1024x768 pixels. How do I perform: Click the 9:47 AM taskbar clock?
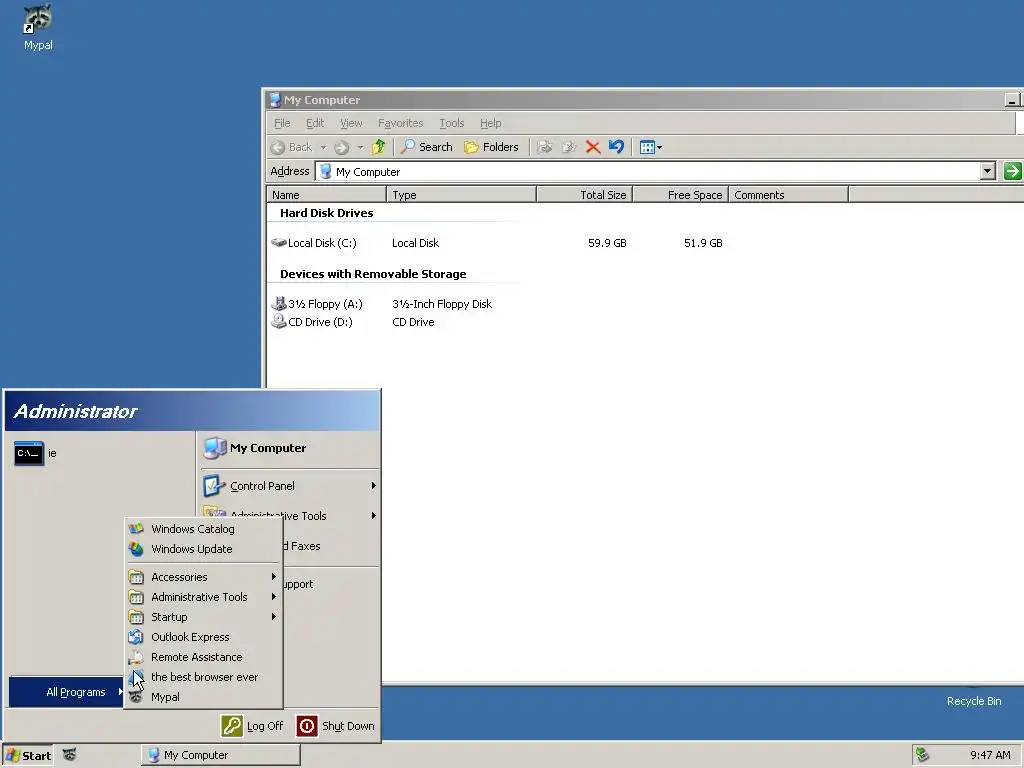tap(990, 755)
